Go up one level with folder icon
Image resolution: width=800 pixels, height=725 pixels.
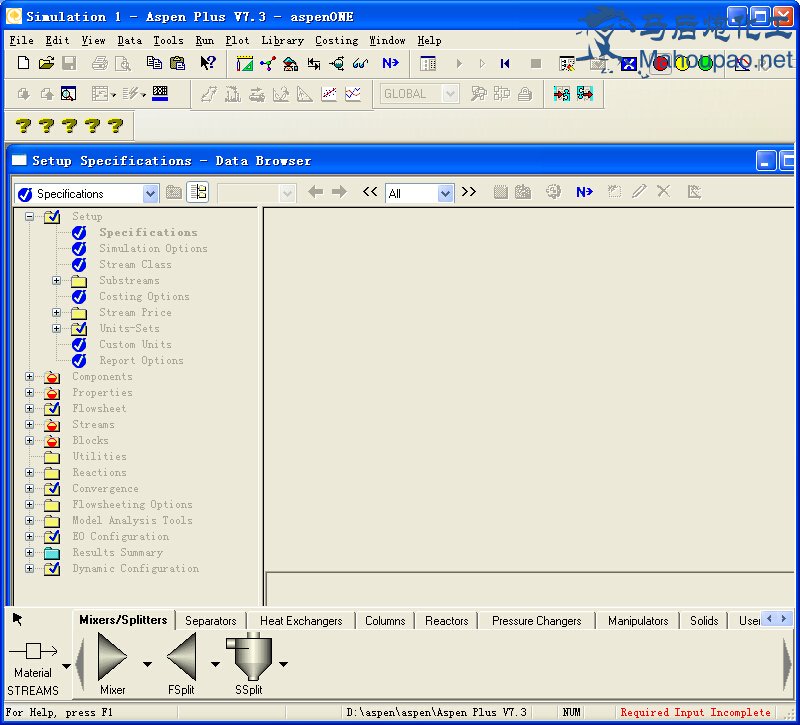(x=174, y=192)
